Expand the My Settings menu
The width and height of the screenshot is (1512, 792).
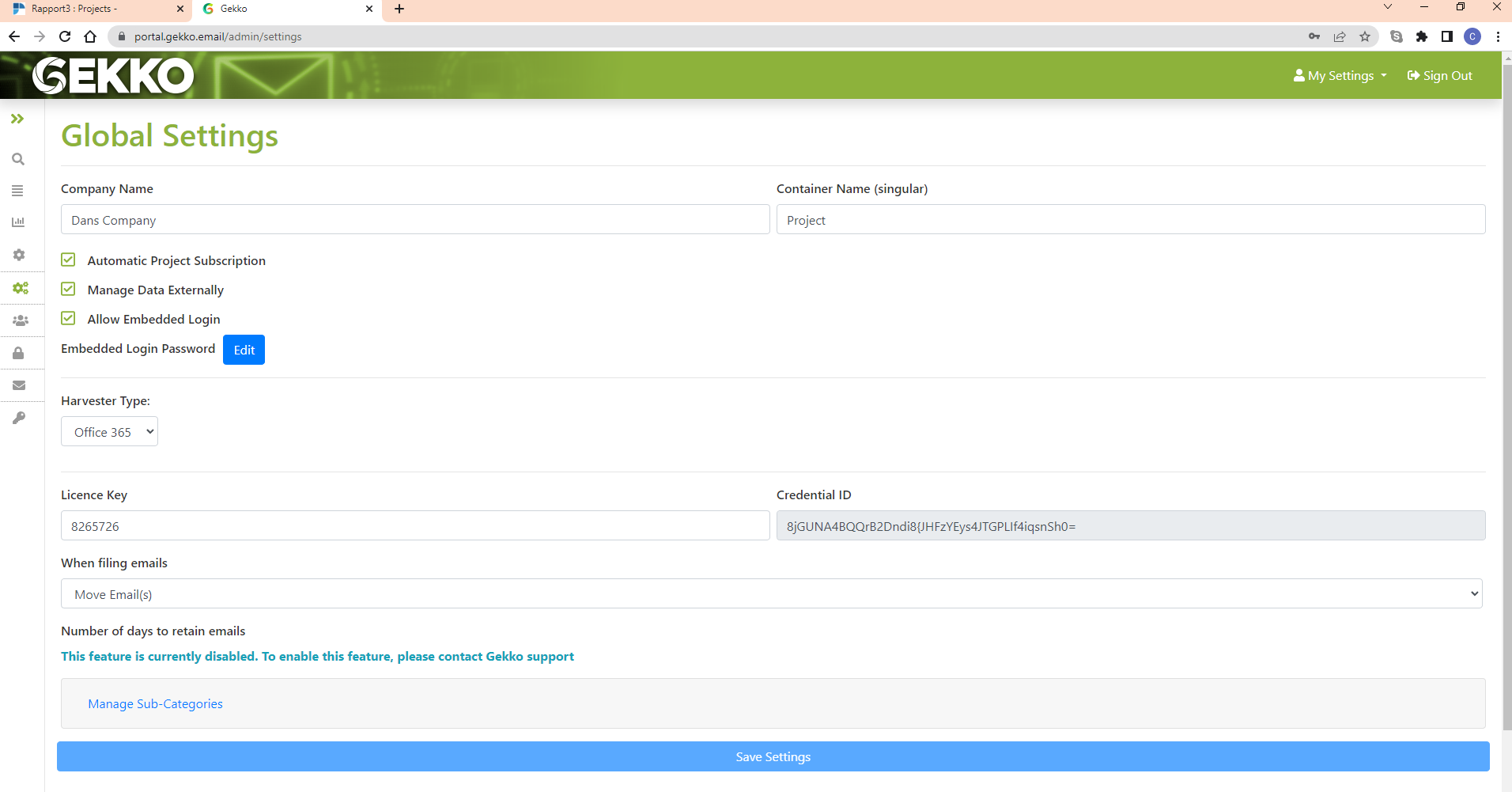pyautogui.click(x=1339, y=75)
